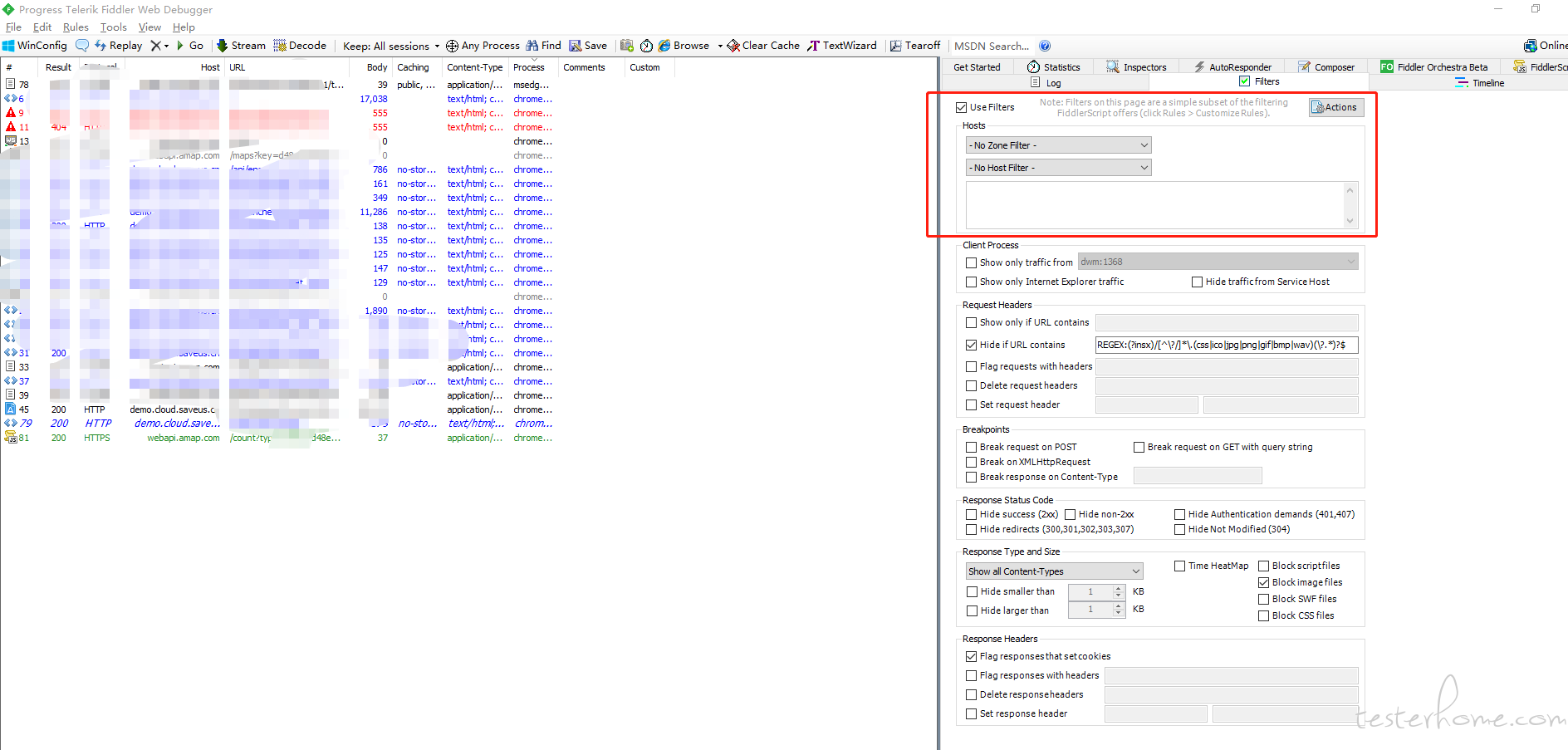Viewport: 1568px width, 750px height.
Task: Click the Save sessions icon
Action: pos(575,46)
